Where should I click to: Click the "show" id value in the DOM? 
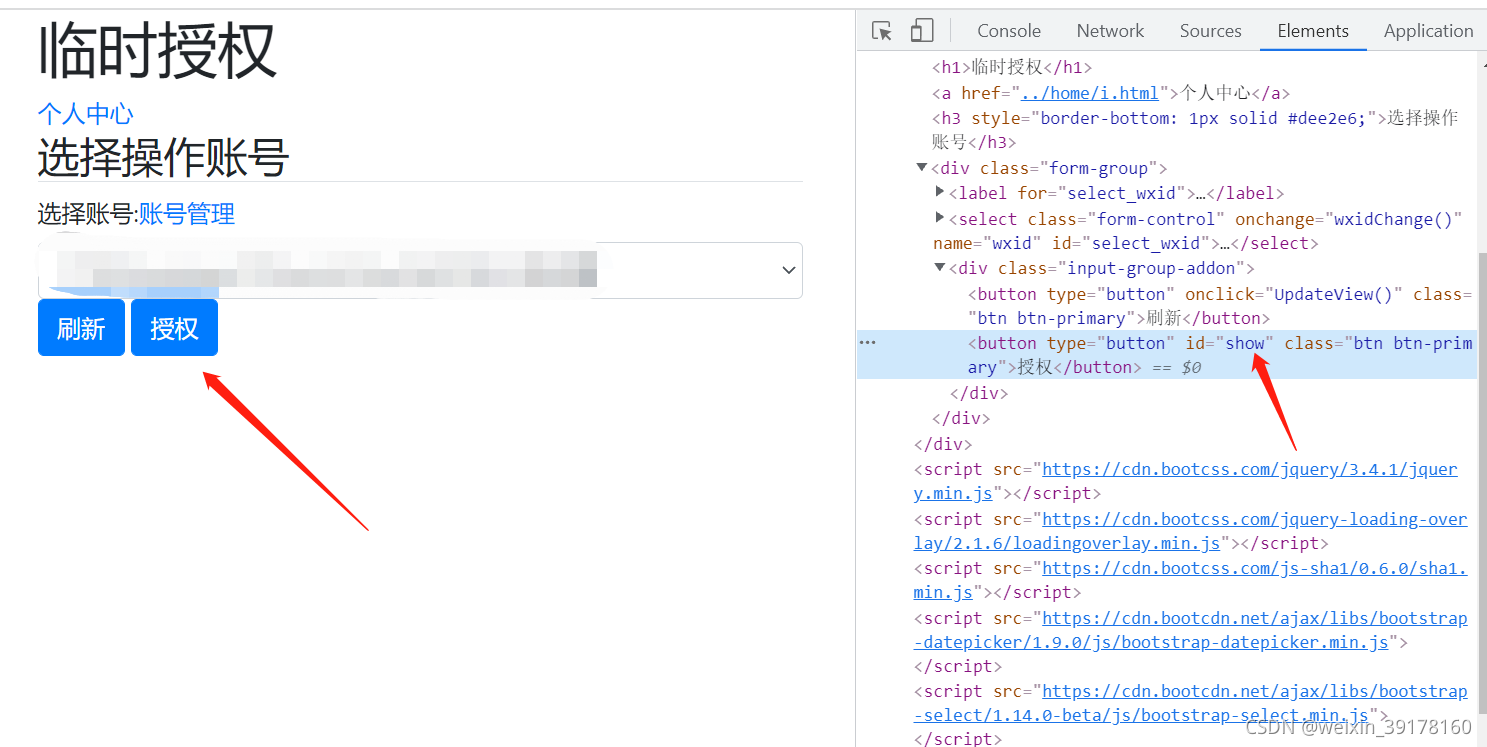tap(1246, 343)
